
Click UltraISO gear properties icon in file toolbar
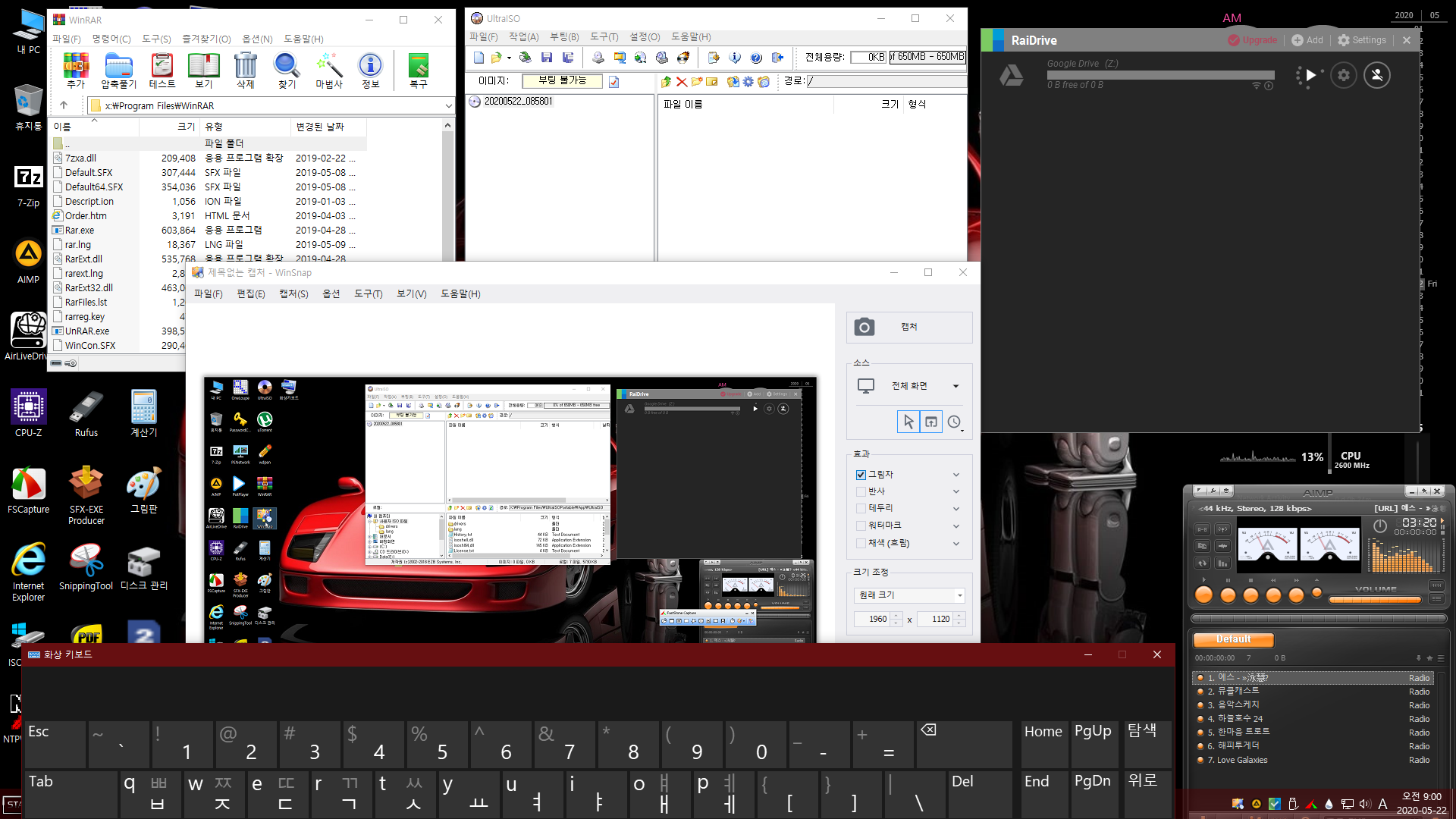coord(748,82)
